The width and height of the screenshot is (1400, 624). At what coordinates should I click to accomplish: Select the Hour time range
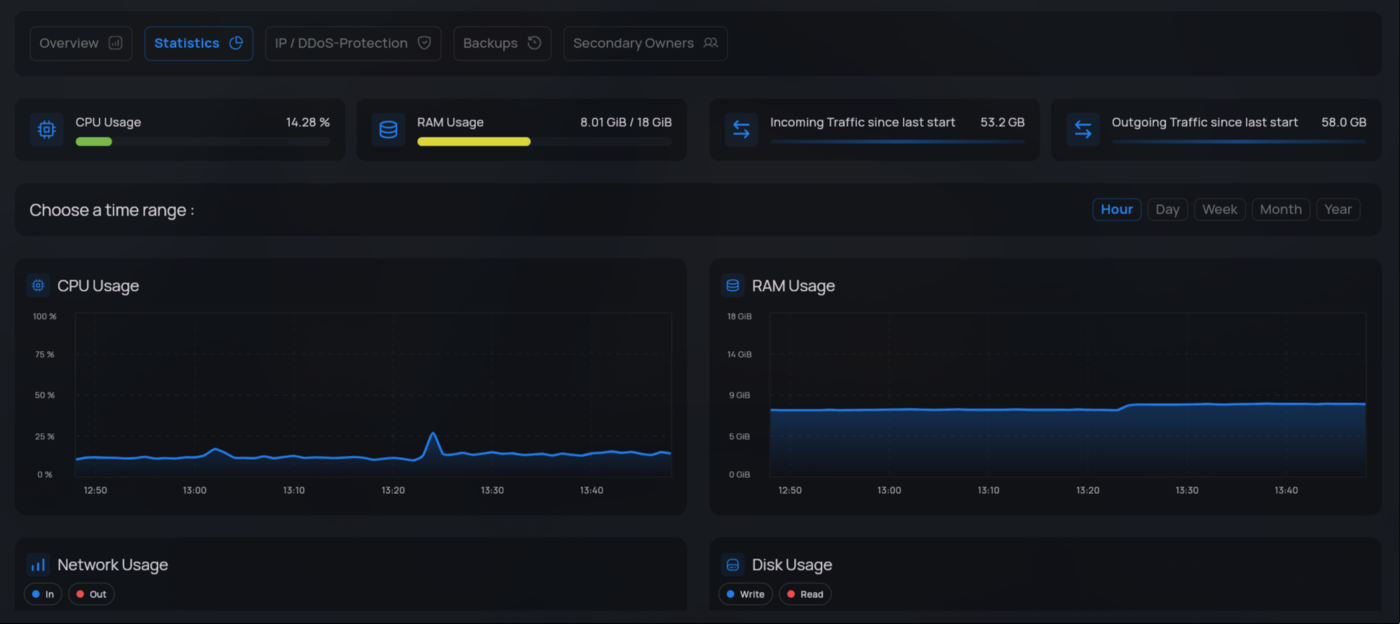(x=1117, y=209)
